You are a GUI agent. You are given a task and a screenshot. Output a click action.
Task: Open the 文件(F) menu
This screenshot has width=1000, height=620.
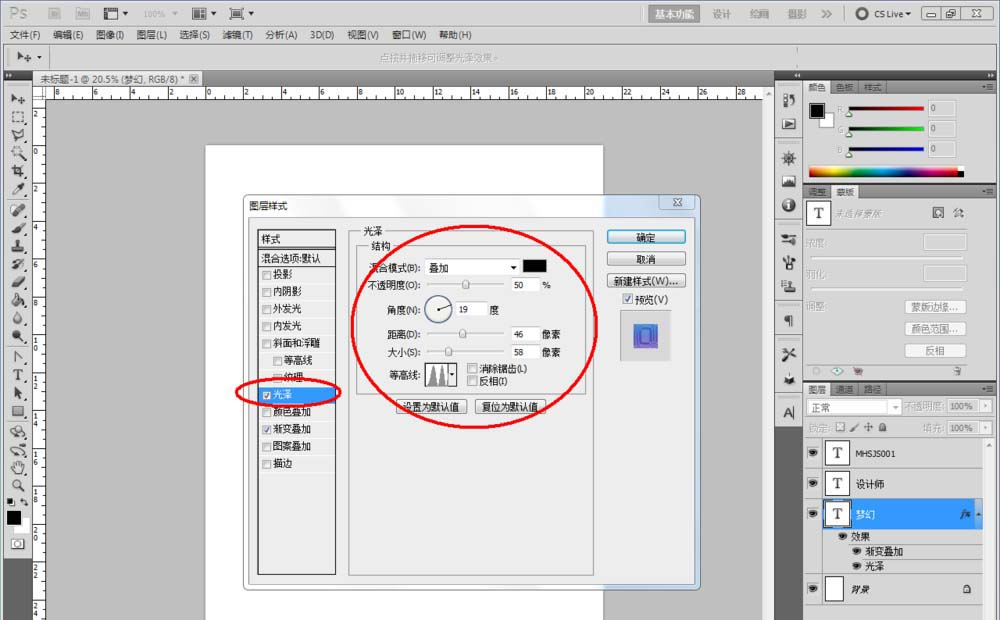[25, 35]
